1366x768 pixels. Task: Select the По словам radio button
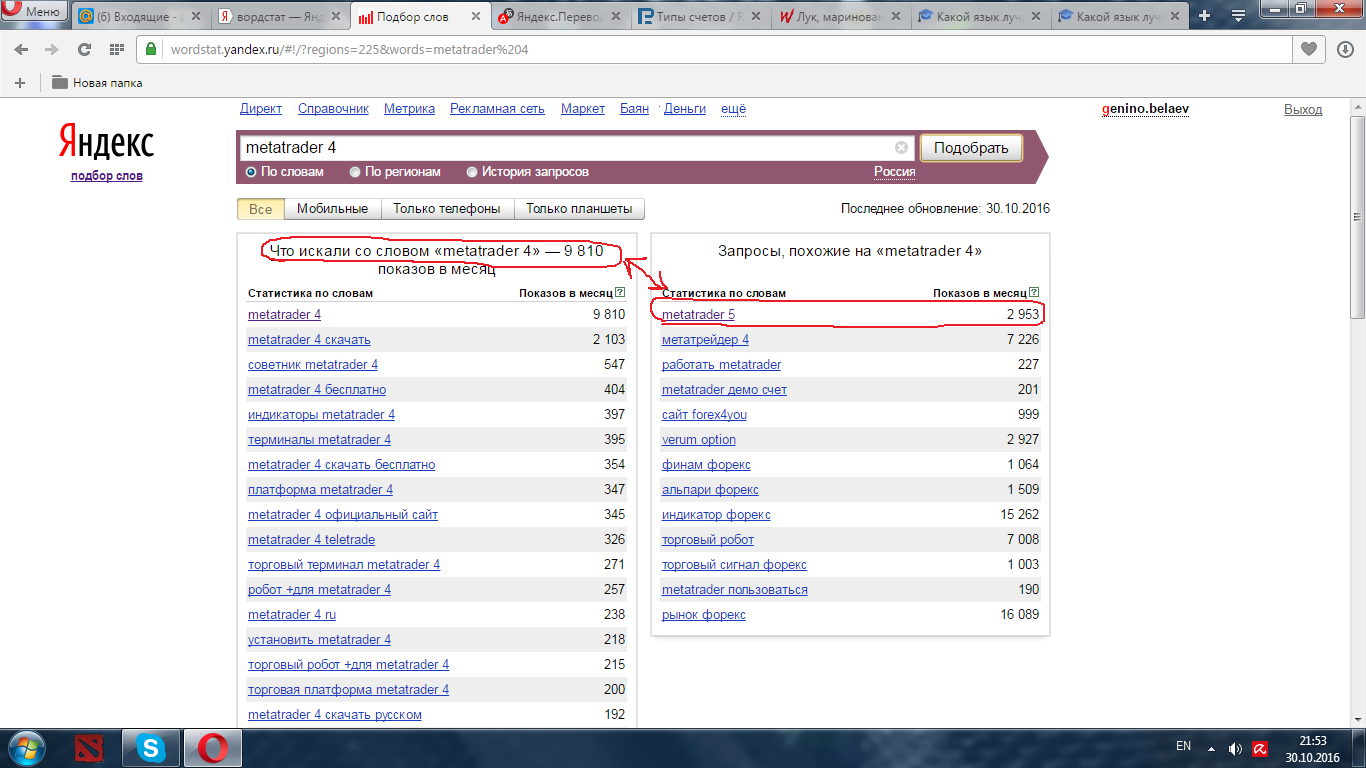[x=251, y=172]
